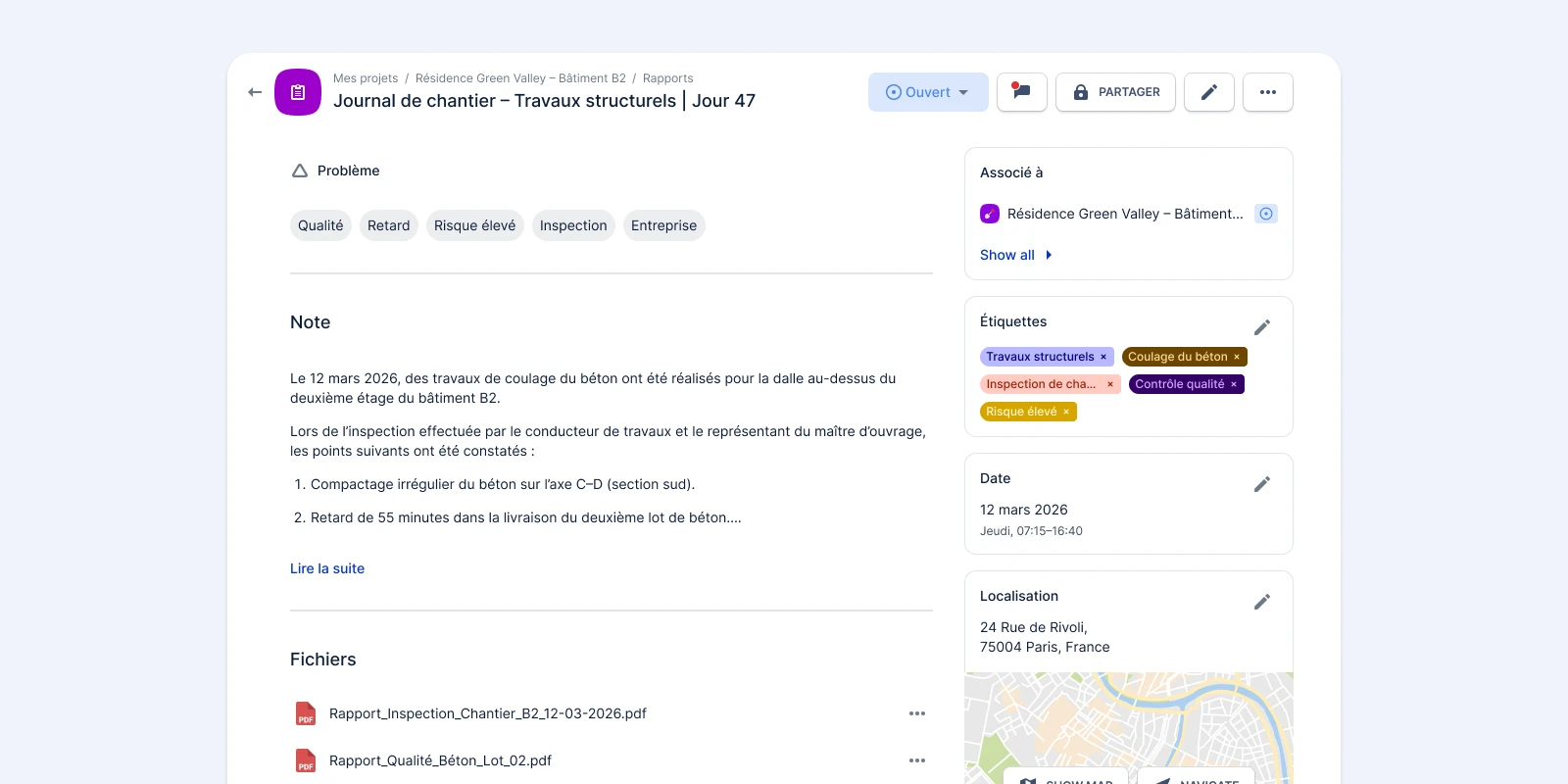Click the status icon next to Résidence Green Valley
Screen dimensions: 1568x784
1266,214
